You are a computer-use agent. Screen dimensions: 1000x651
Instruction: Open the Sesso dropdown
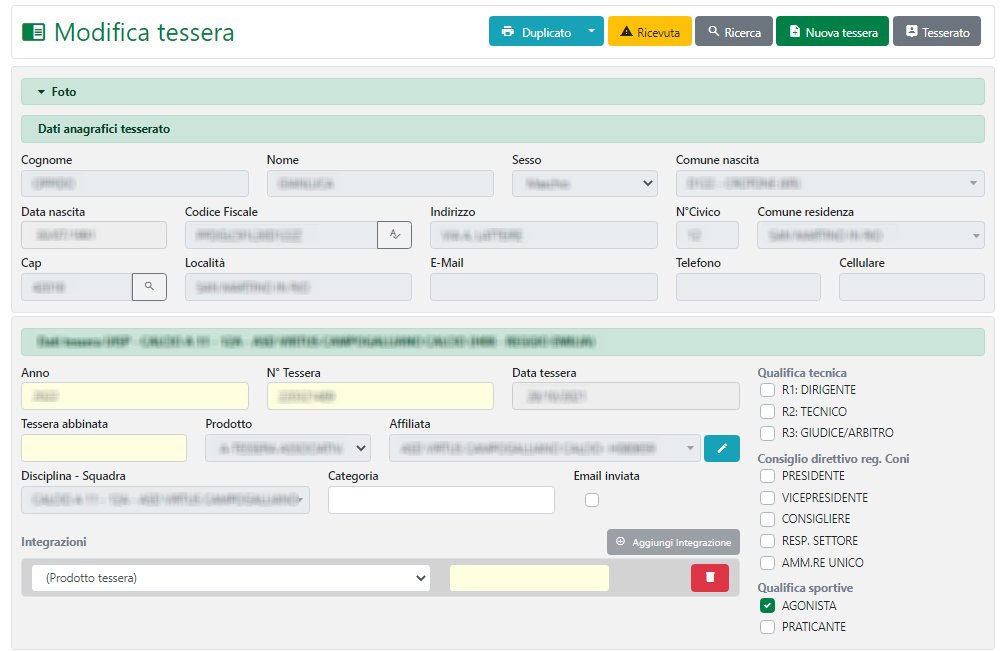pos(584,183)
